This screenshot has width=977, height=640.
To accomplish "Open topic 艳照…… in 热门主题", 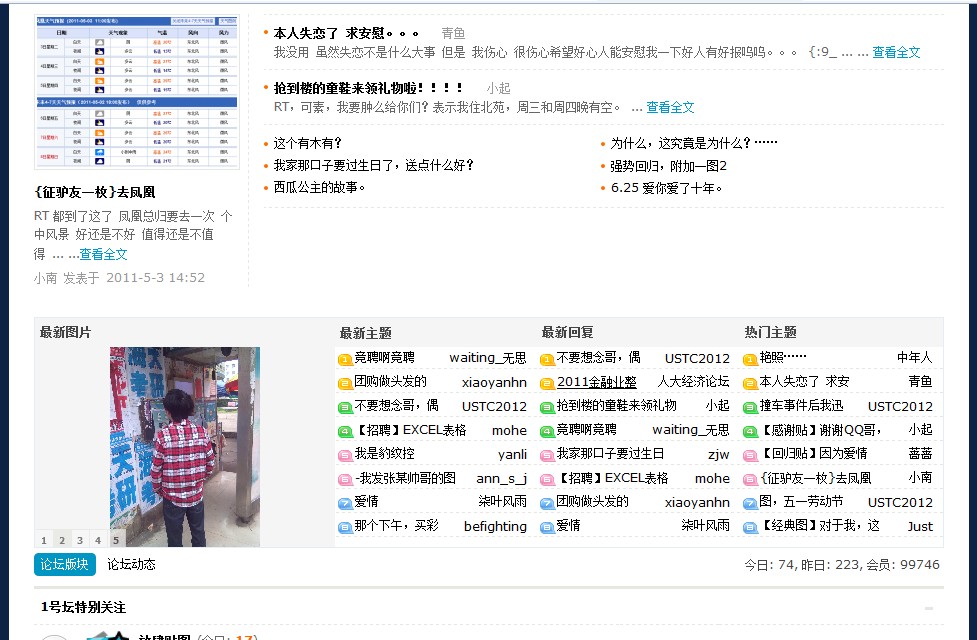I will (x=783, y=357).
